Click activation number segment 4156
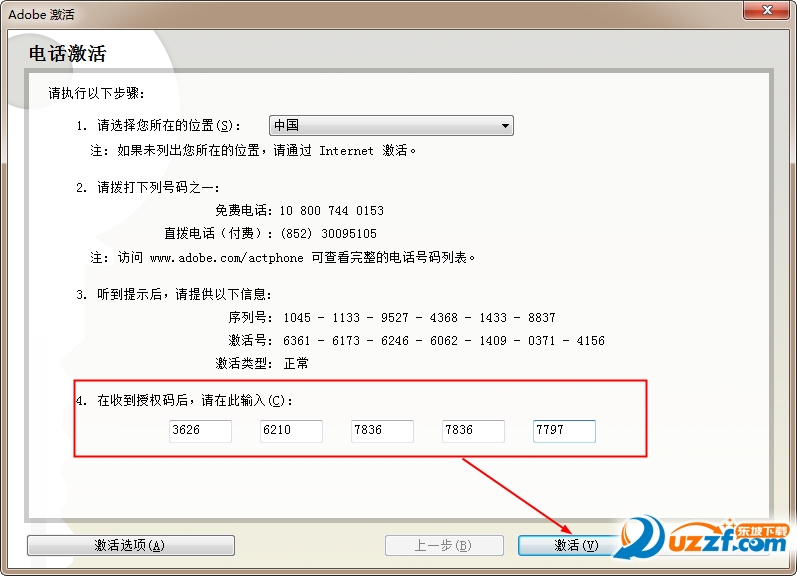Image resolution: width=797 pixels, height=576 pixels. 591,341
